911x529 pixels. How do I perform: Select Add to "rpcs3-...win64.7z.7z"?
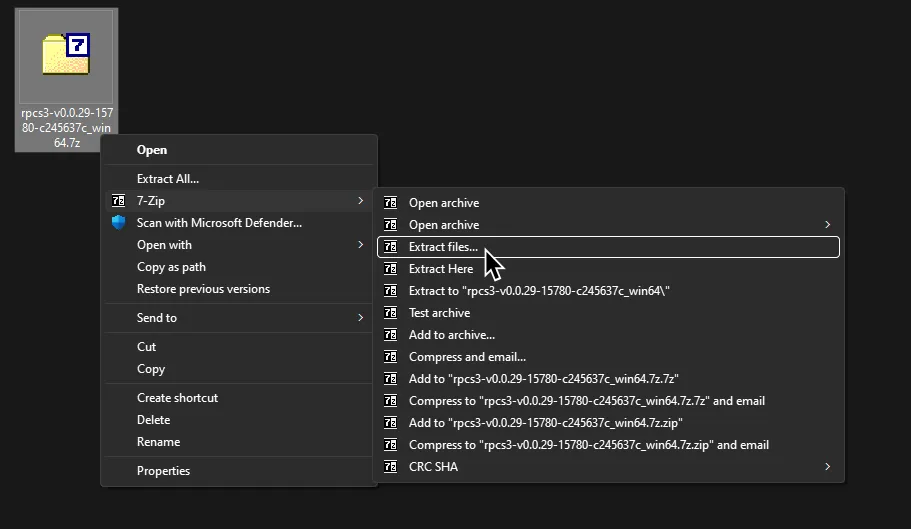608,379
